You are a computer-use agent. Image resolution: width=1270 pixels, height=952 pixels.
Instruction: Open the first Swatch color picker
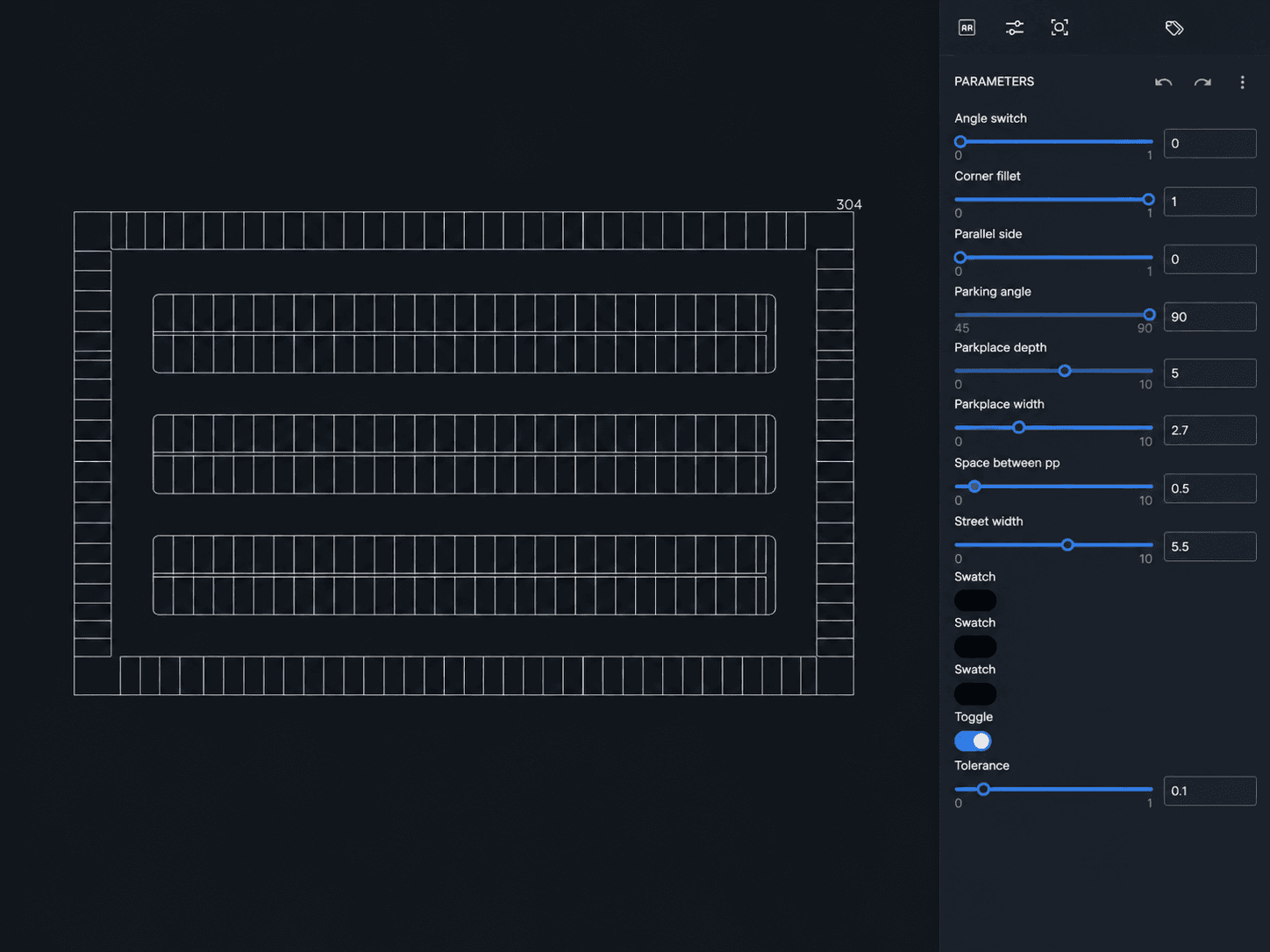coord(975,600)
